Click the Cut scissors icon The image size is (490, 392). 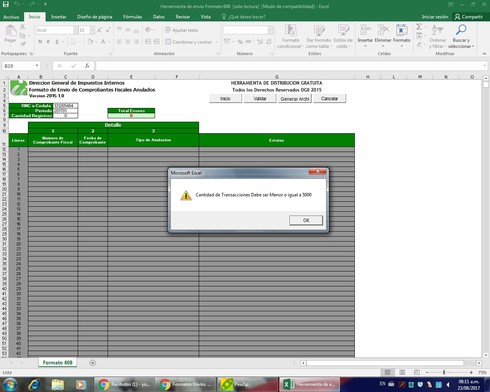[23, 27]
